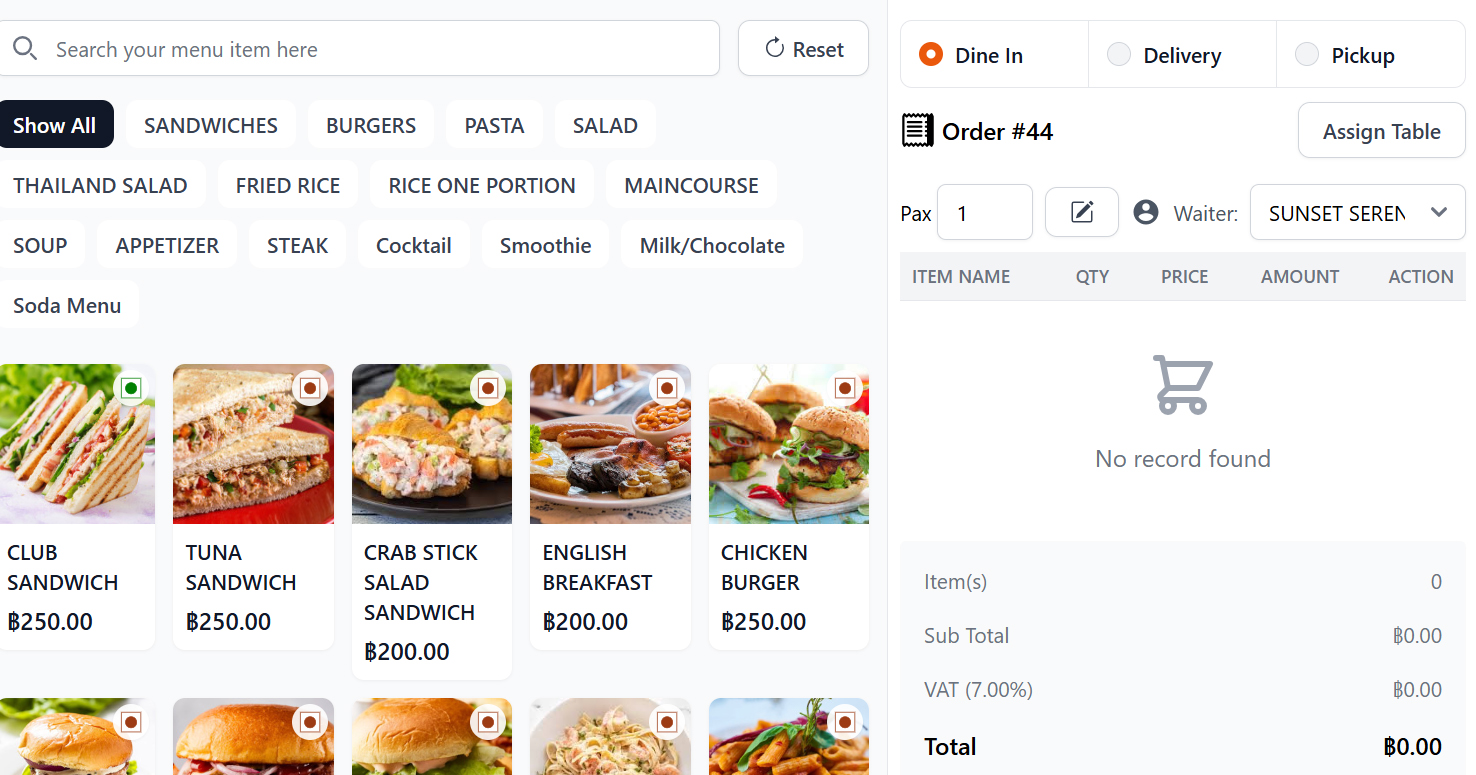Image resolution: width=1476 pixels, height=775 pixels.
Task: Click the Reset button
Action: [803, 48]
